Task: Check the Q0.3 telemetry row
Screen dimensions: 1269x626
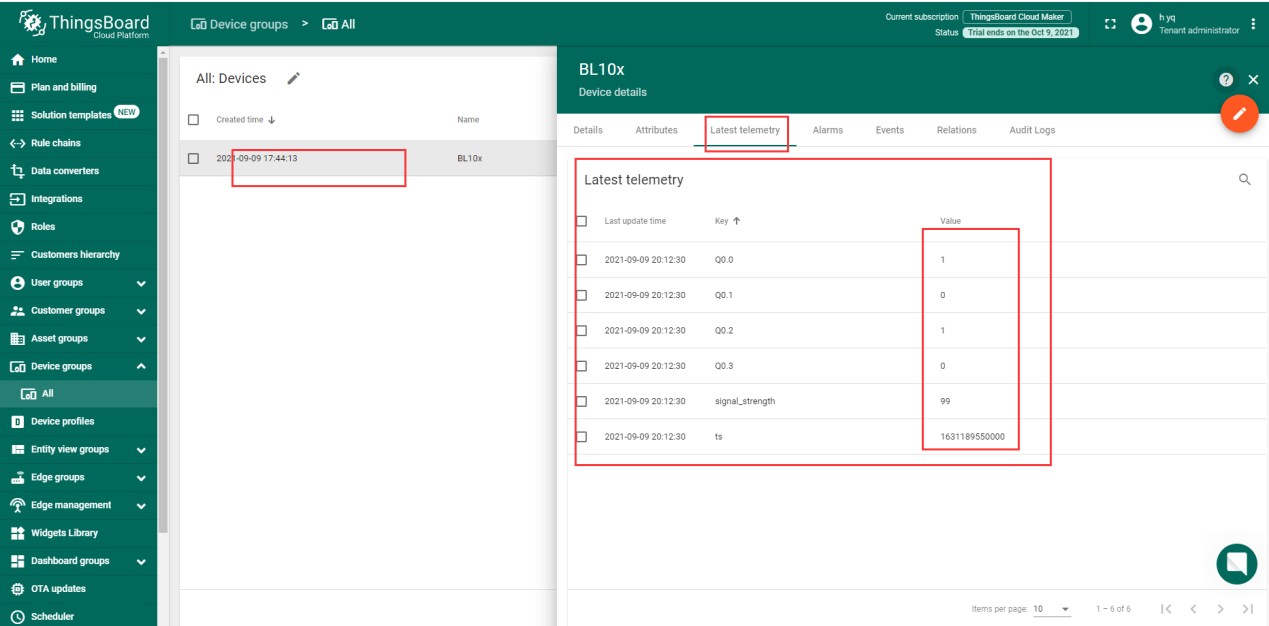Action: [581, 366]
